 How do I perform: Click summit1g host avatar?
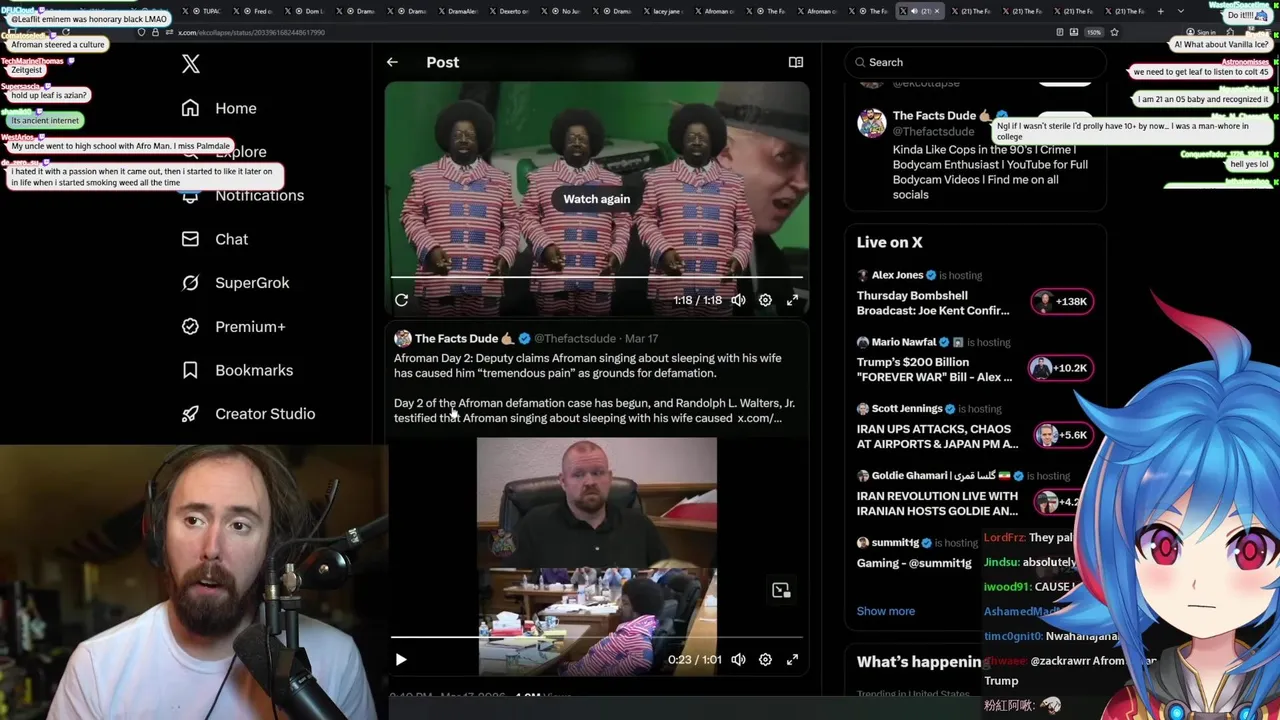(x=862, y=542)
